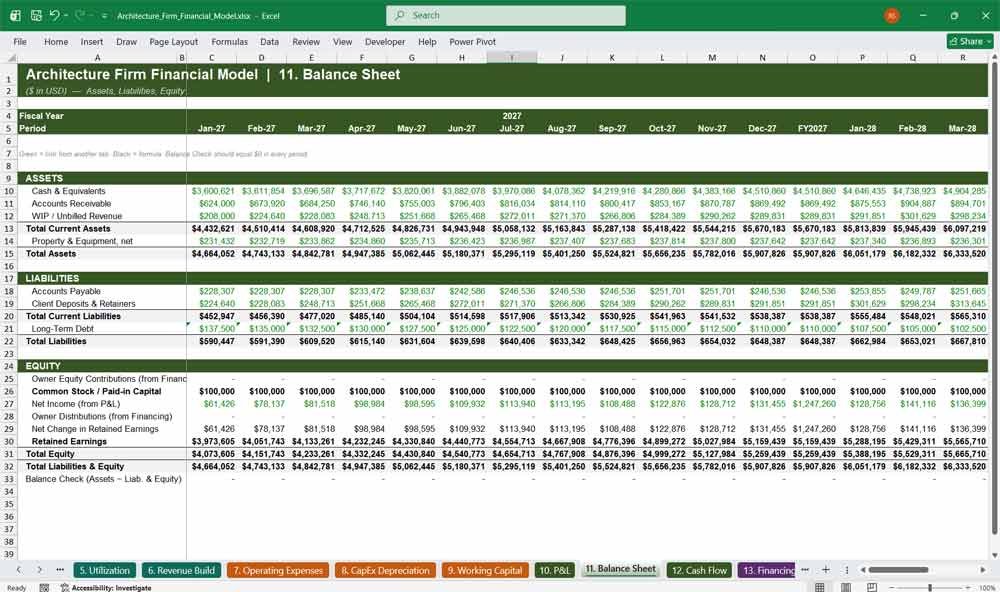Click the Save icon in the Quick Access Toolbar
The image size is (1000, 592).
click(36, 15)
